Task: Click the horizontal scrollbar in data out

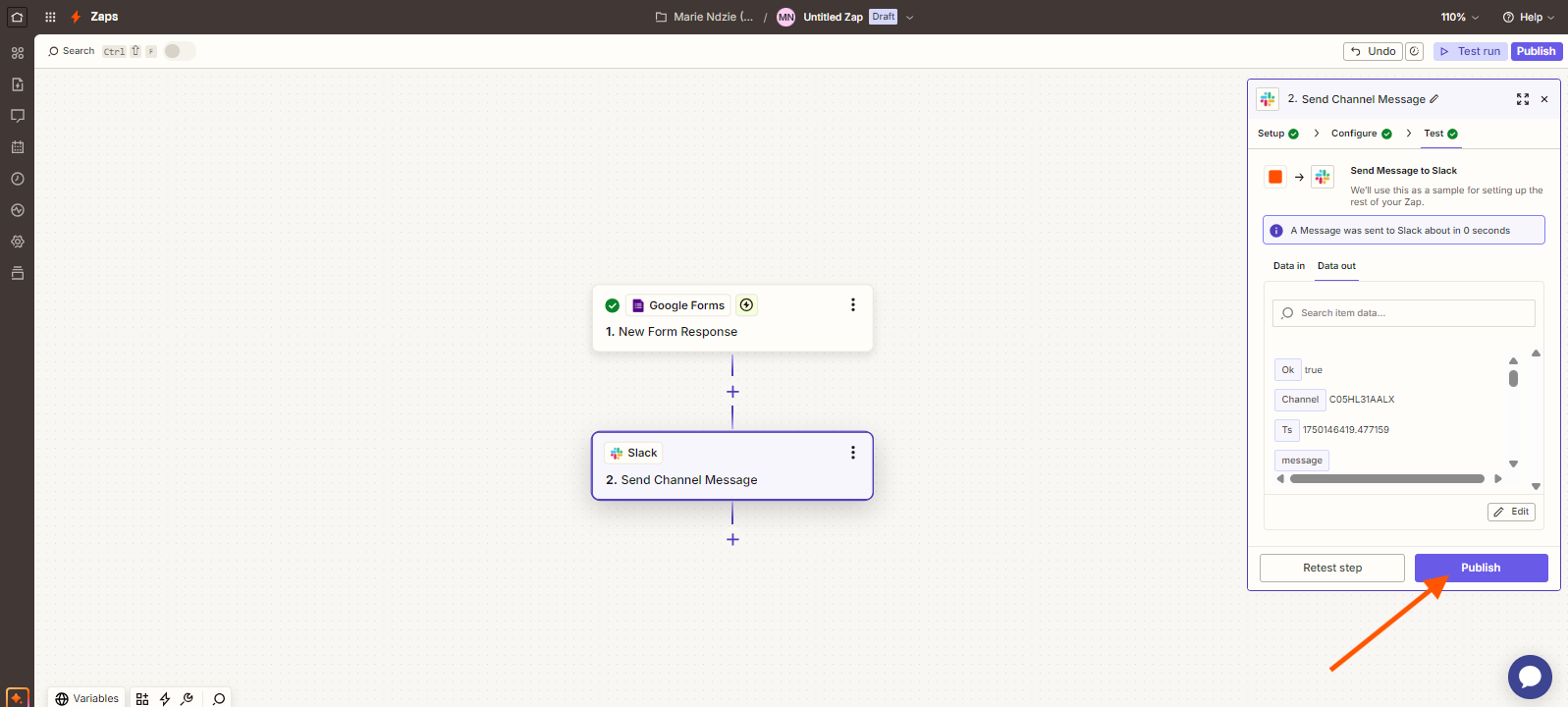Action: click(1386, 479)
